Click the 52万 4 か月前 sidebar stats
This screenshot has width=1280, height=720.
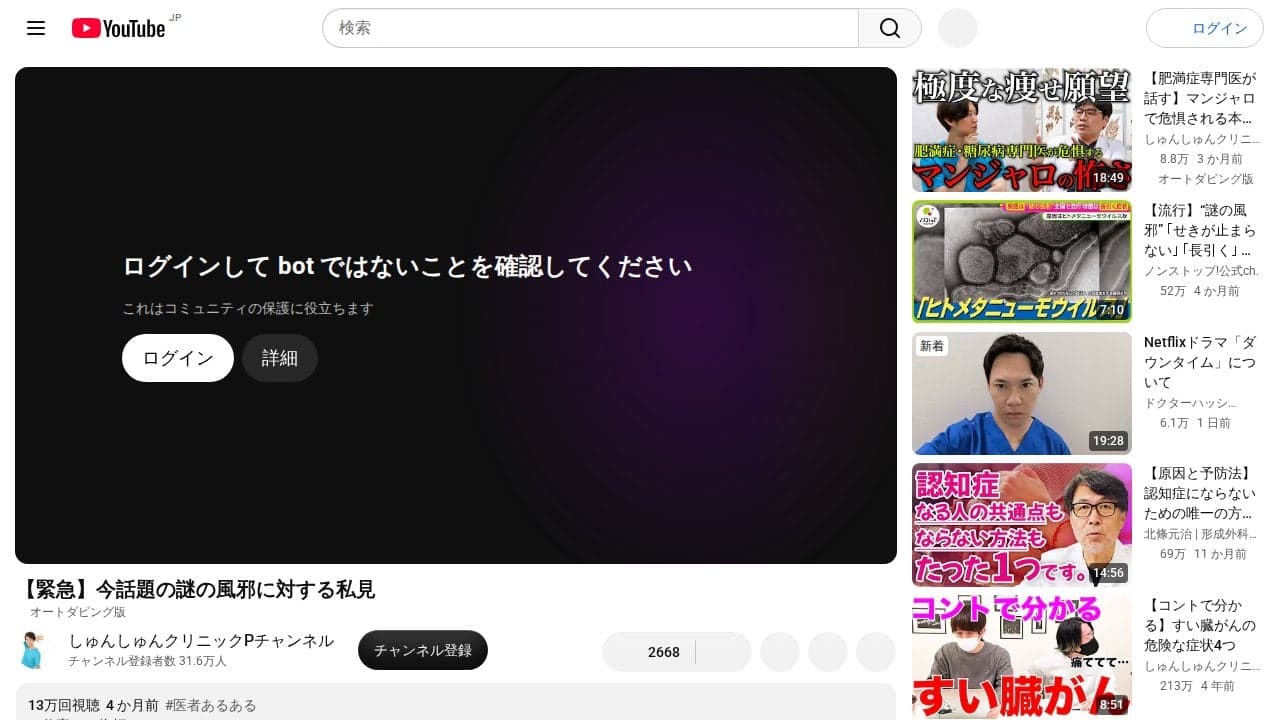tap(1200, 291)
